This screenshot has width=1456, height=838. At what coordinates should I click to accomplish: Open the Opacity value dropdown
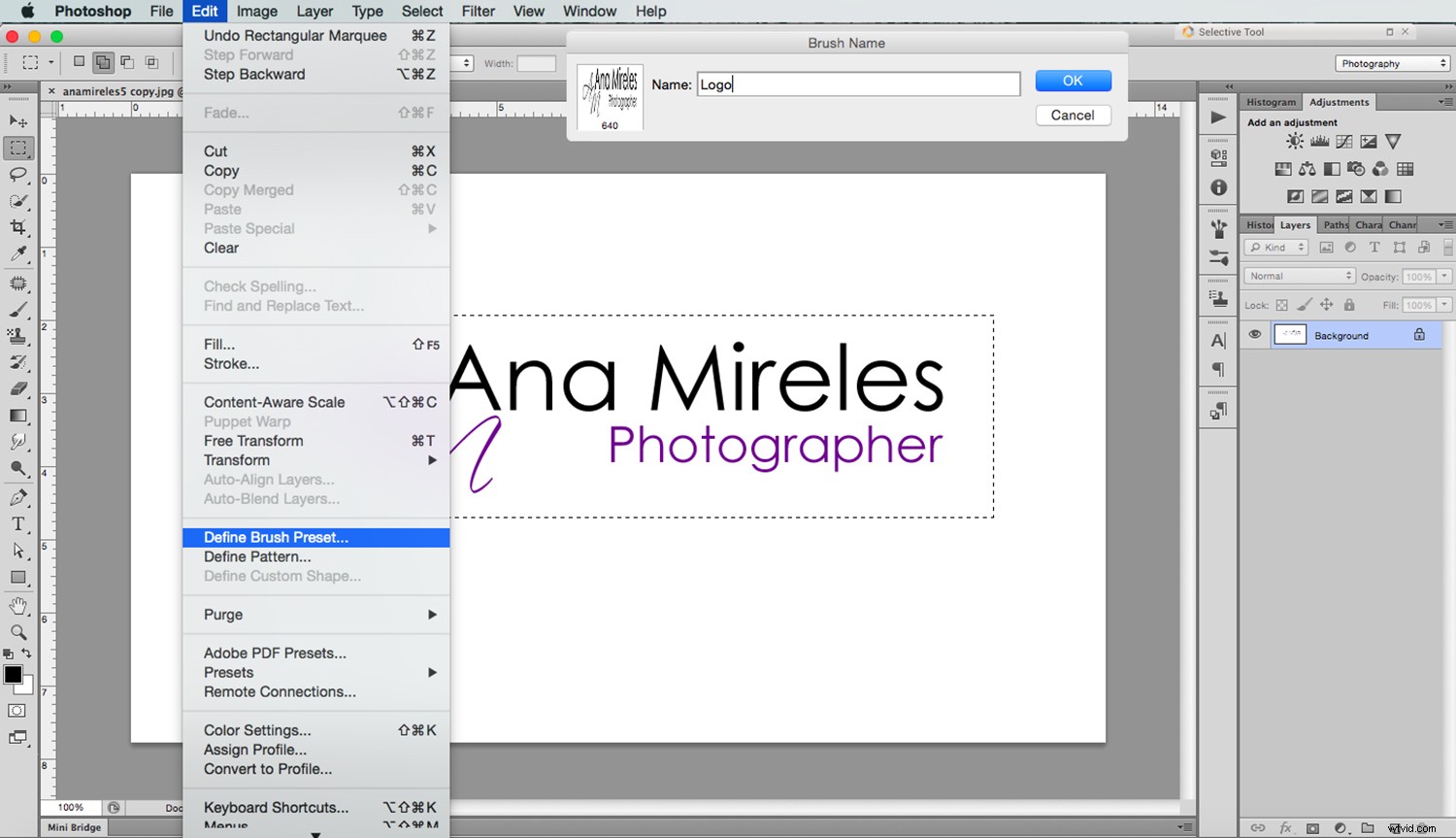click(1443, 276)
